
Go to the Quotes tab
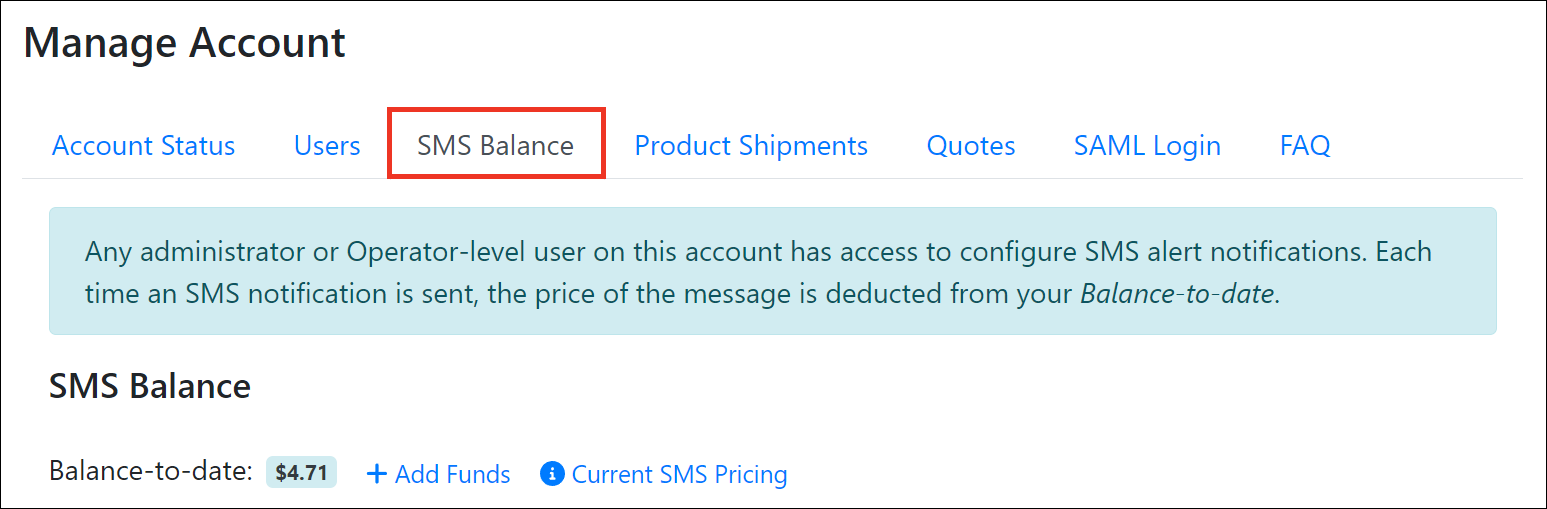971,146
